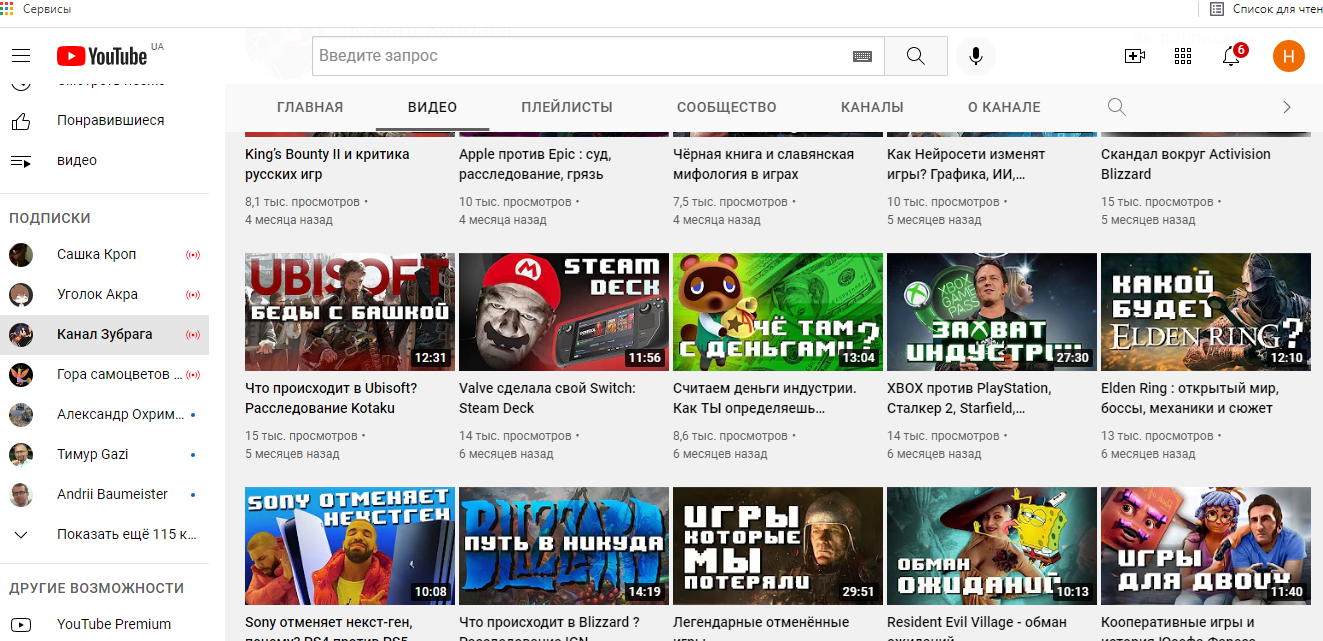Open the on-screen keyboard icon in search
The height and width of the screenshot is (641, 1323).
(862, 56)
